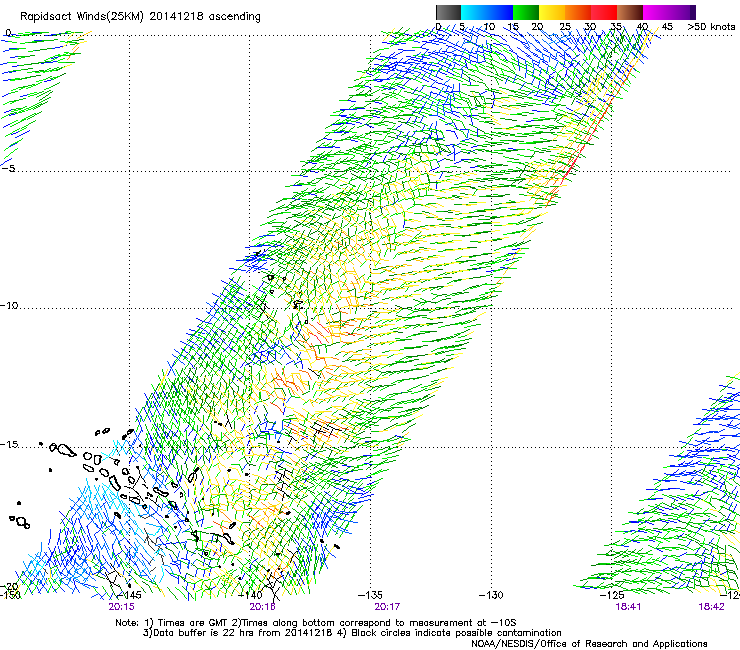Image resolution: width=740 pixels, height=650 pixels.
Task: Pick the brown 35-40 knots legend swatch
Action: click(x=630, y=12)
